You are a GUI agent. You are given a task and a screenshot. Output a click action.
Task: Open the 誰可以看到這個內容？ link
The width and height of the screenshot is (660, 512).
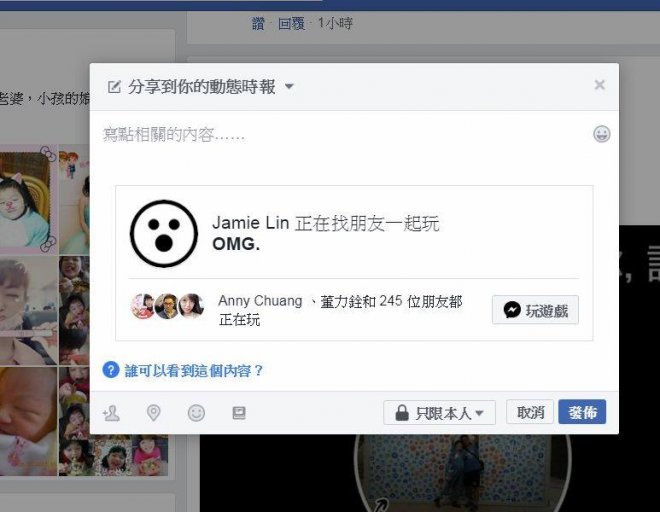pyautogui.click(x=194, y=371)
